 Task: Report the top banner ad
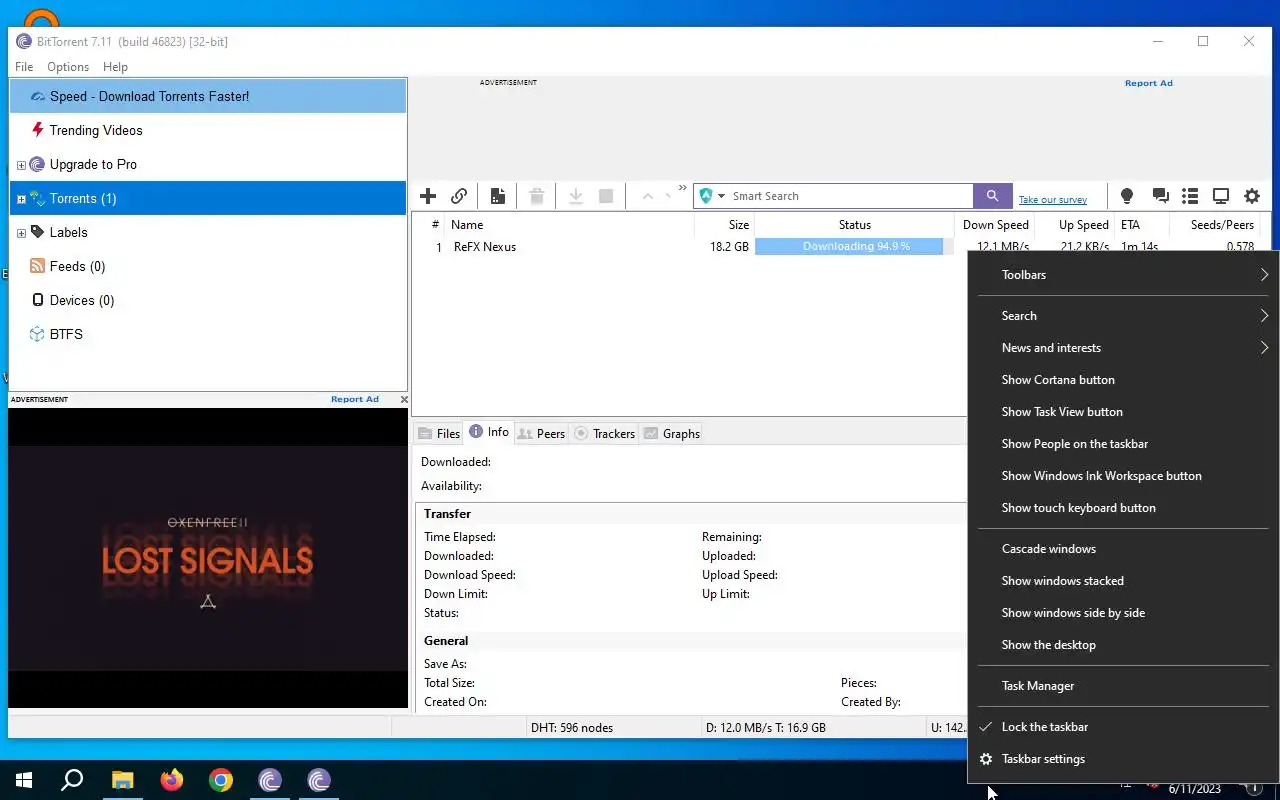point(1148,83)
